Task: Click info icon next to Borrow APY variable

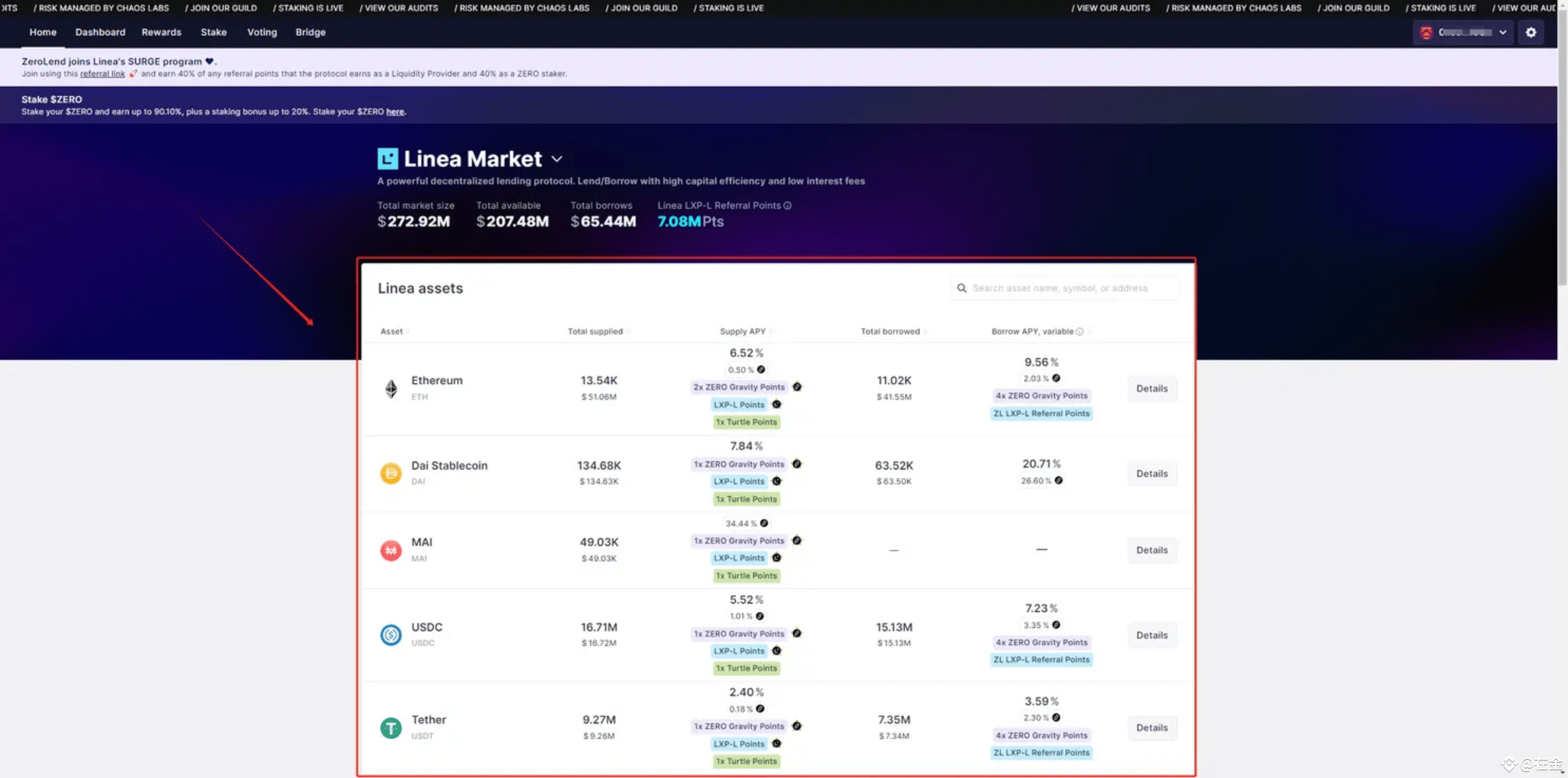Action: 1080,332
